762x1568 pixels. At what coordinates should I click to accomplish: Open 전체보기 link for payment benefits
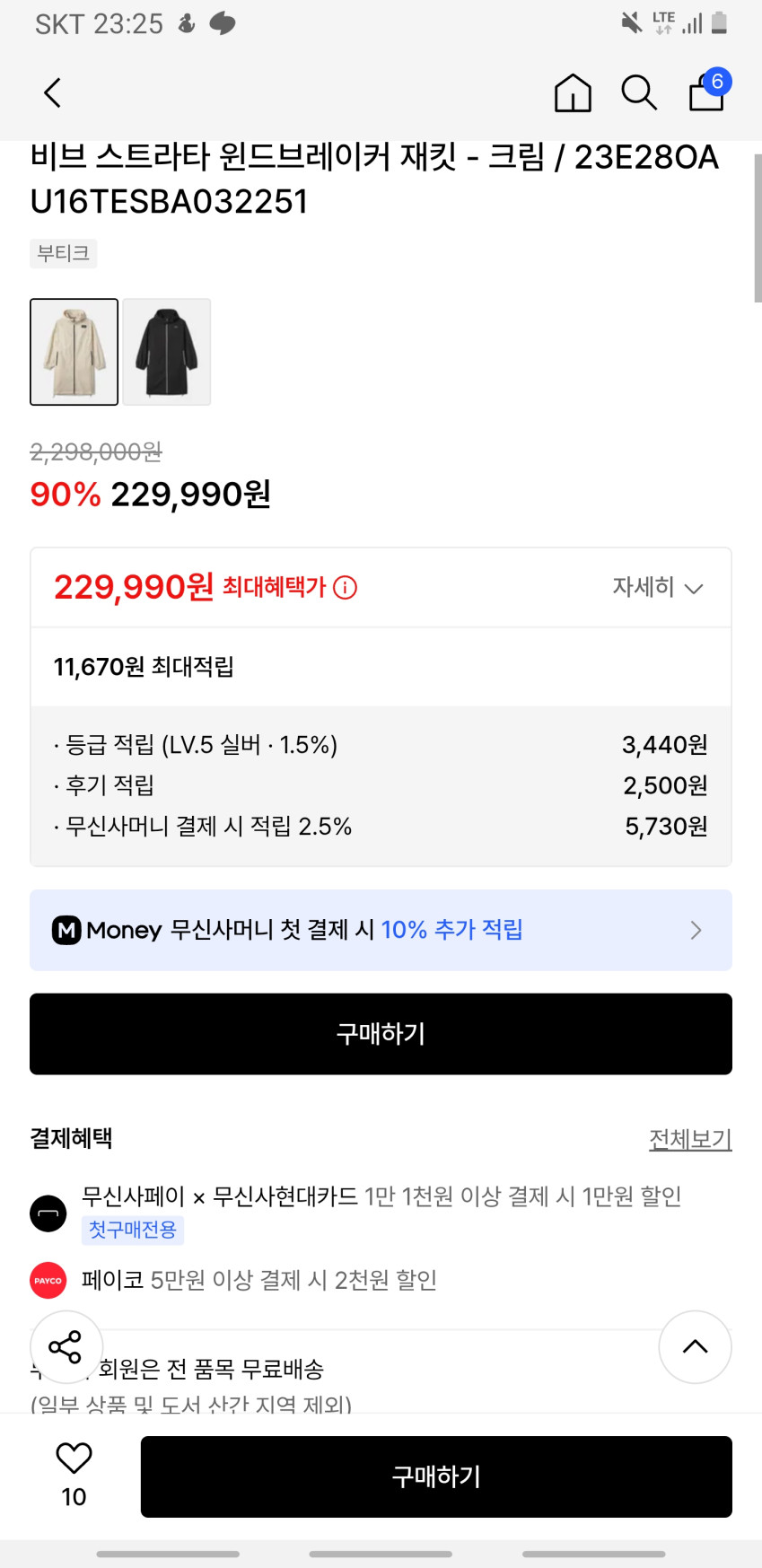689,1139
